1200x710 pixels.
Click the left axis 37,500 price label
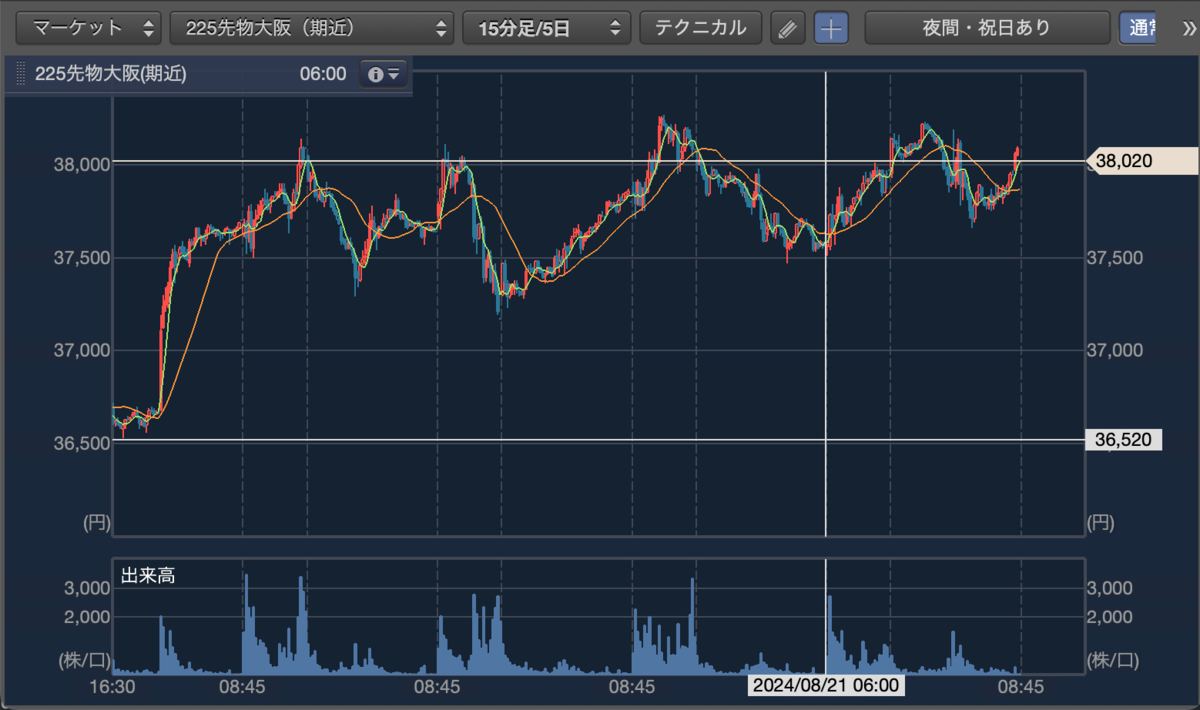[80, 257]
